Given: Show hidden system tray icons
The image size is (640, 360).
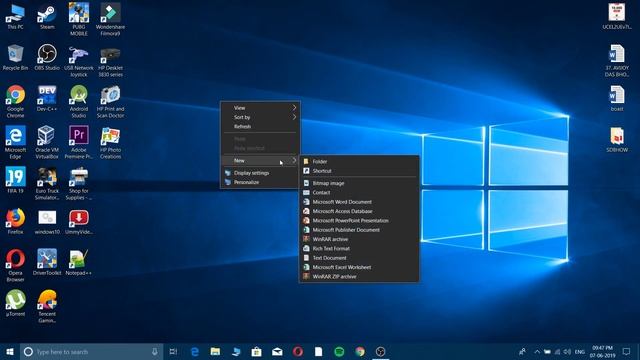Looking at the screenshot, I should pyautogui.click(x=537, y=352).
